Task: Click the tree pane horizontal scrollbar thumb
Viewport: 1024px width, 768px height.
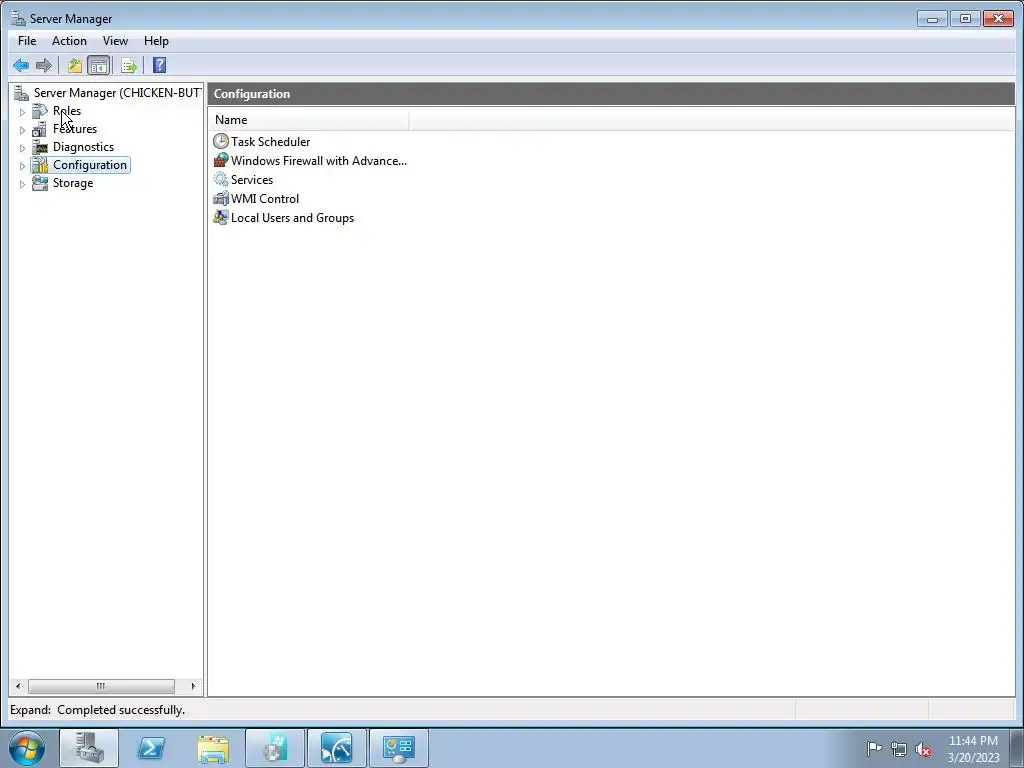Action: tap(101, 686)
